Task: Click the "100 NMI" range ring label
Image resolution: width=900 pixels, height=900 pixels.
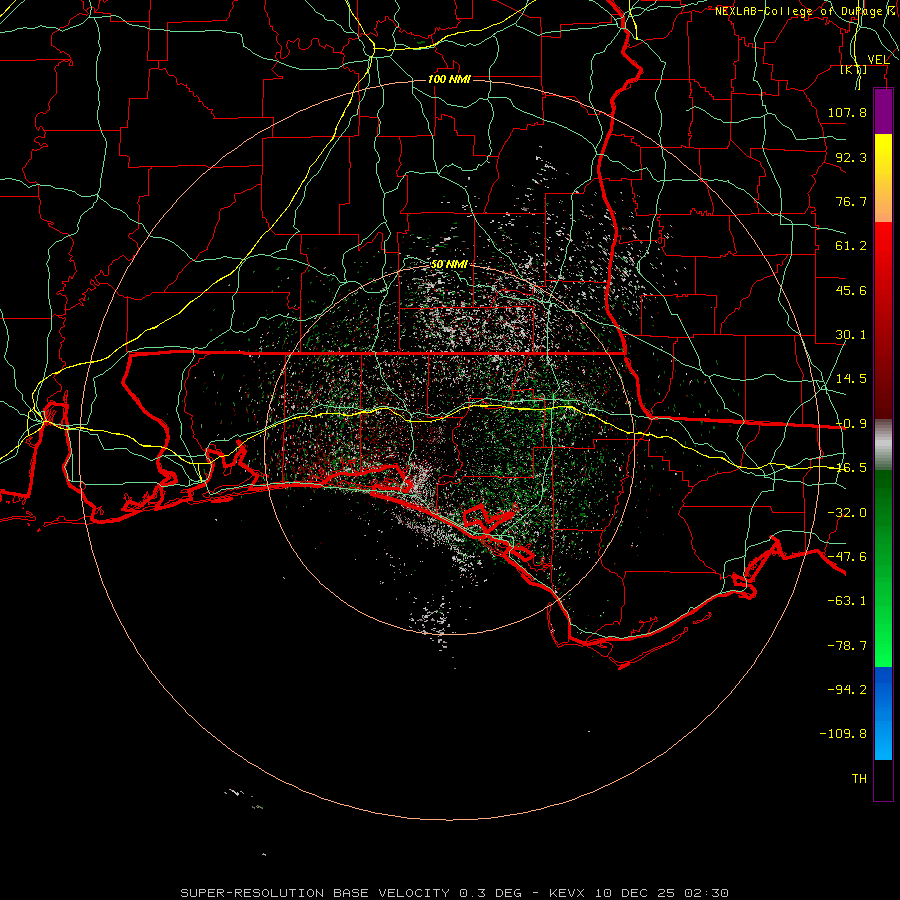Action: (x=449, y=79)
